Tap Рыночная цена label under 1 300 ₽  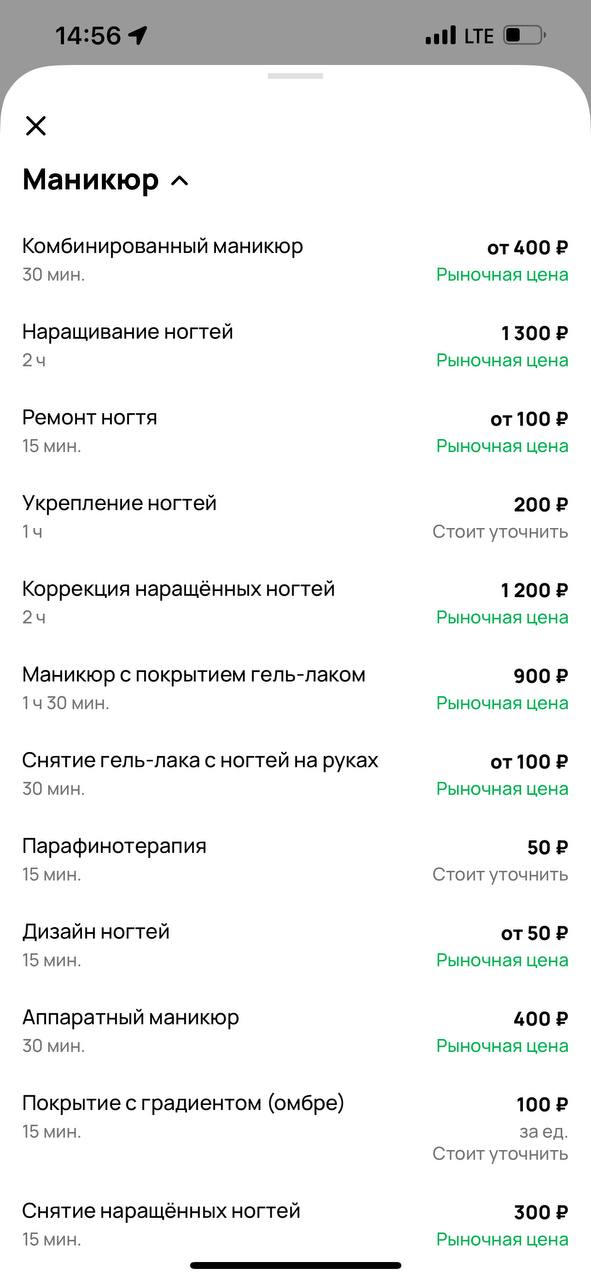[502, 360]
